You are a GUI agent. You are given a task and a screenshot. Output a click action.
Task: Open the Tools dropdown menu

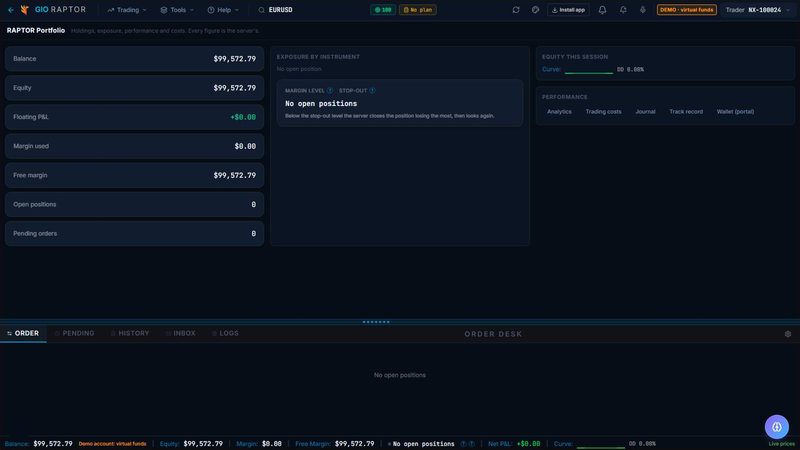tap(177, 10)
